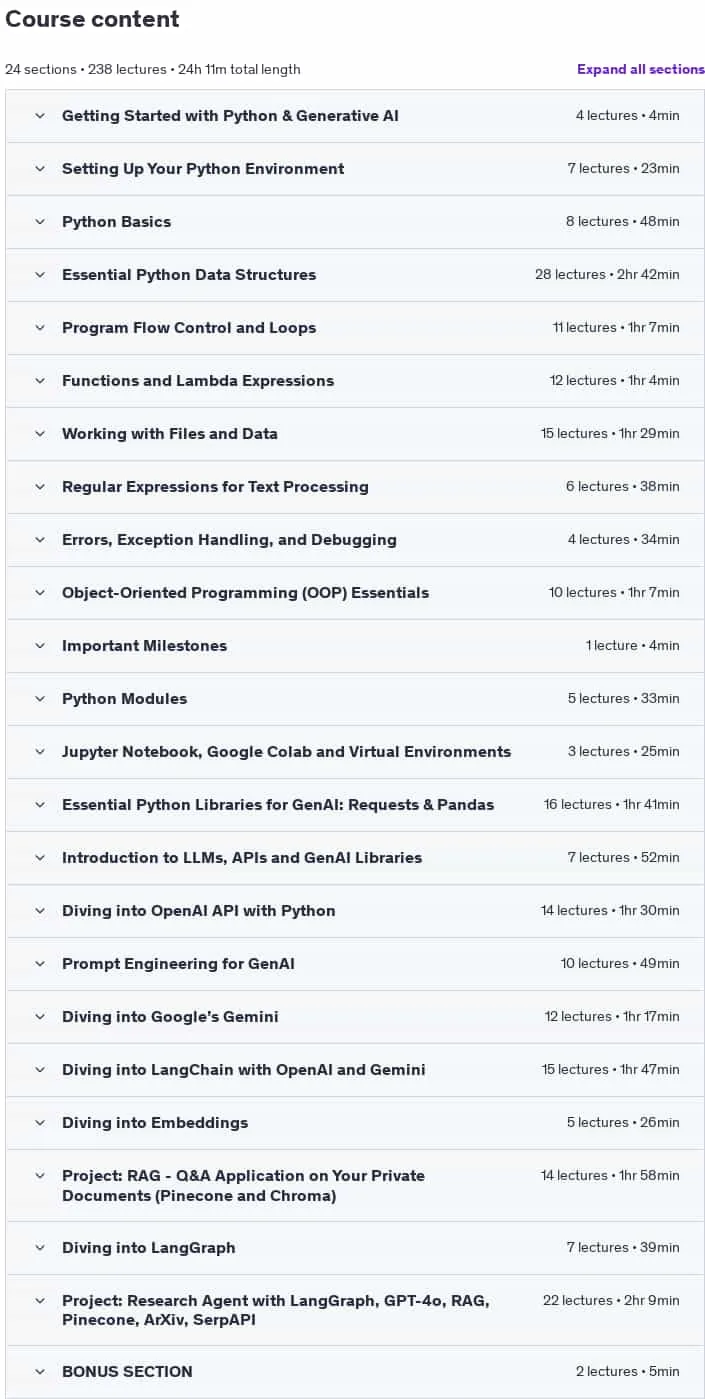Click chevron for Object-Oriented Programming Essentials
The height and width of the screenshot is (1399, 705).
pyautogui.click(x=40, y=593)
